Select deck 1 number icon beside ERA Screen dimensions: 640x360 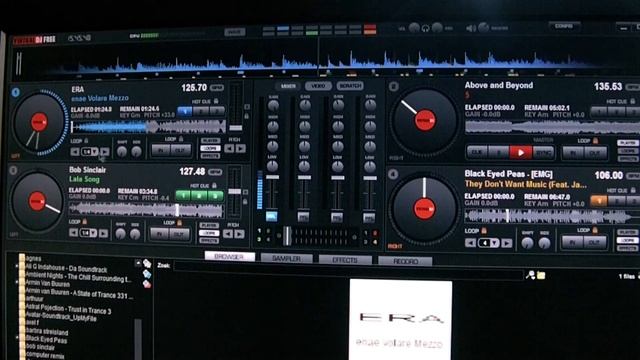pos(16,93)
